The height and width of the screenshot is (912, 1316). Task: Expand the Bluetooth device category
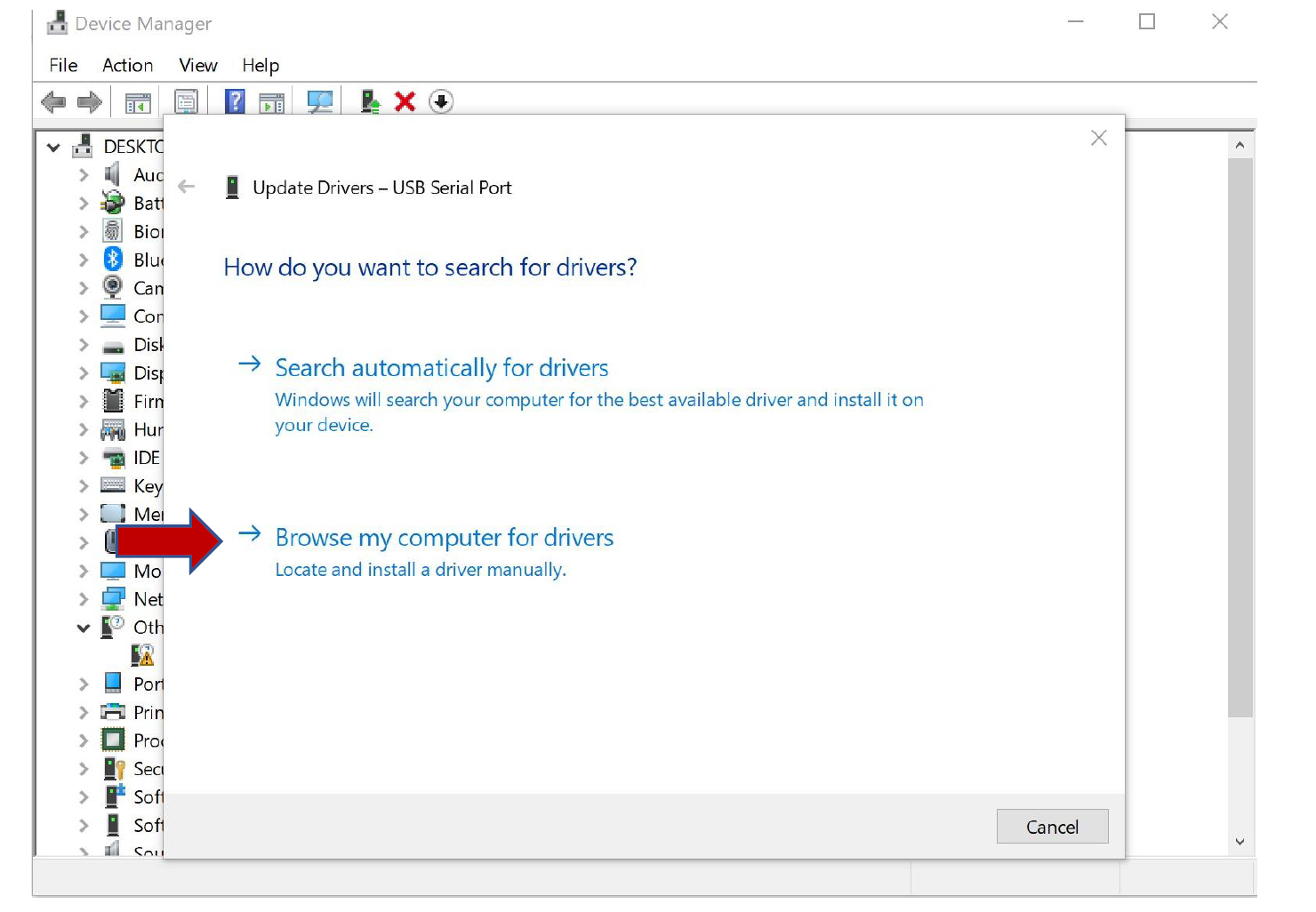[x=82, y=259]
